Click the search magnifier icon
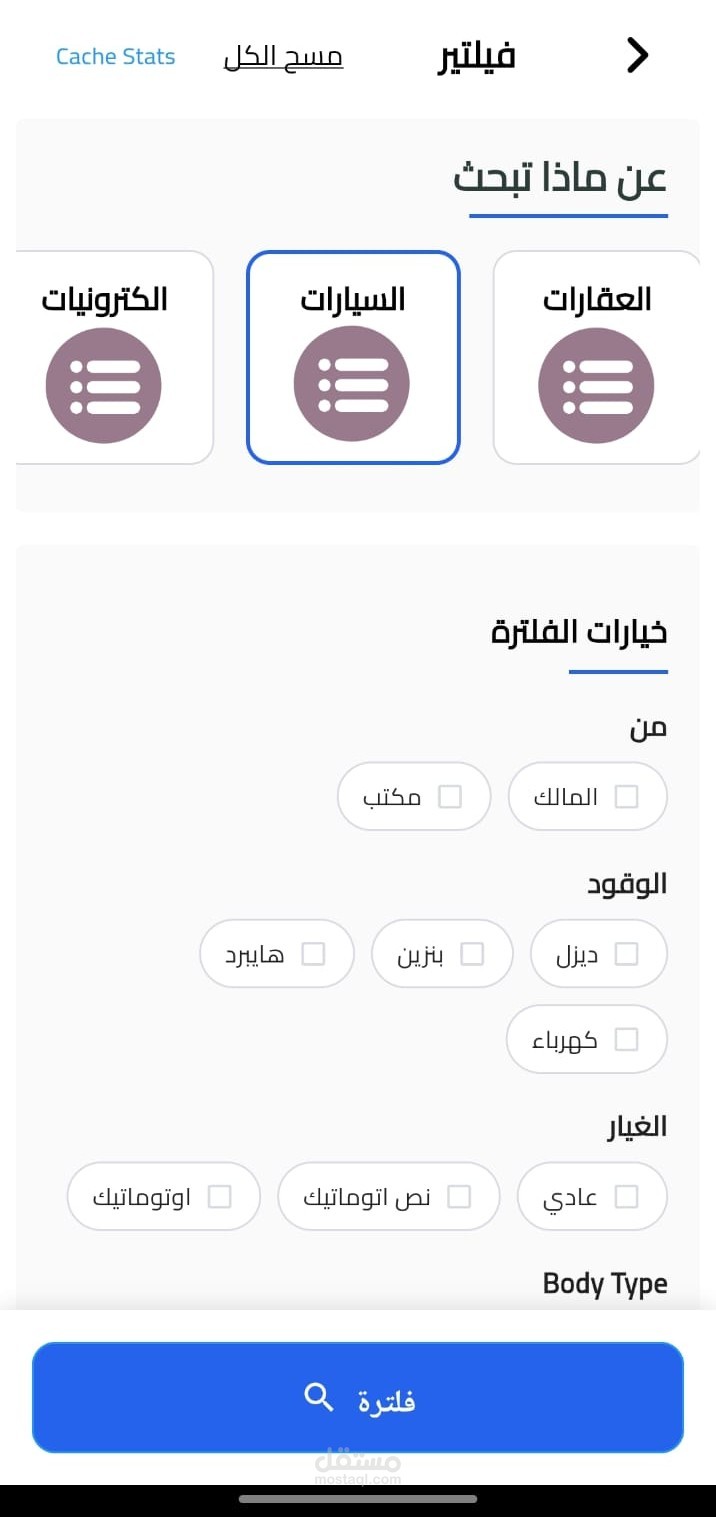The width and height of the screenshot is (716, 1517). coord(319,1397)
